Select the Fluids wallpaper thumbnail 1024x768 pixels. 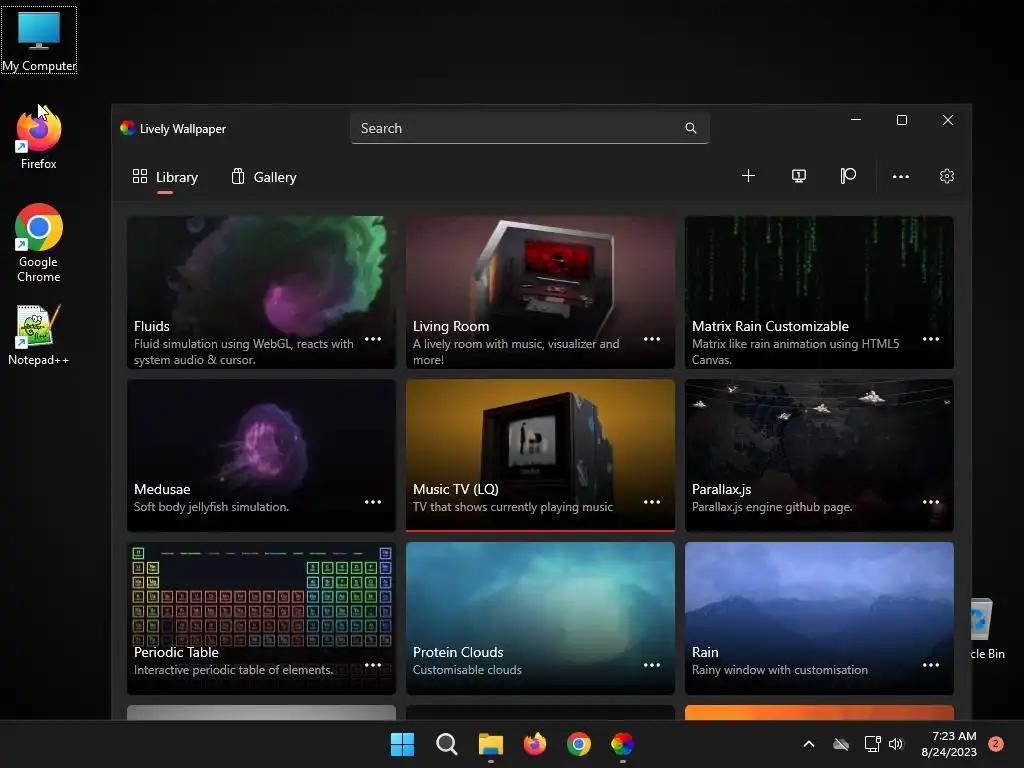click(x=261, y=292)
